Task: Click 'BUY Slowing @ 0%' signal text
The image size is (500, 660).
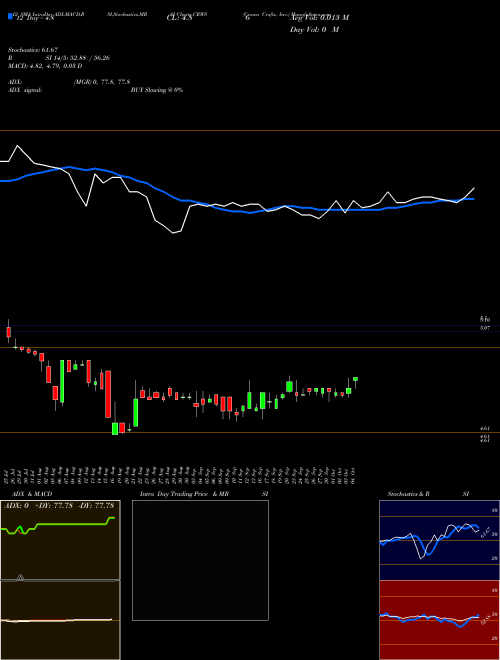Action: pyautogui.click(x=157, y=90)
